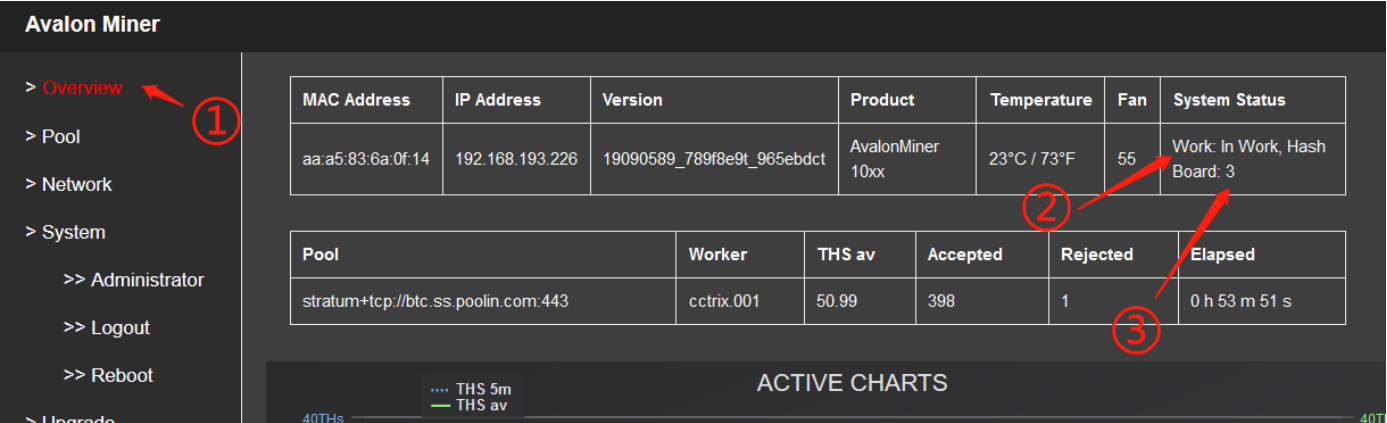Click the Logout submenu entry
Viewport: 1387px width, 423px height.
[119, 328]
